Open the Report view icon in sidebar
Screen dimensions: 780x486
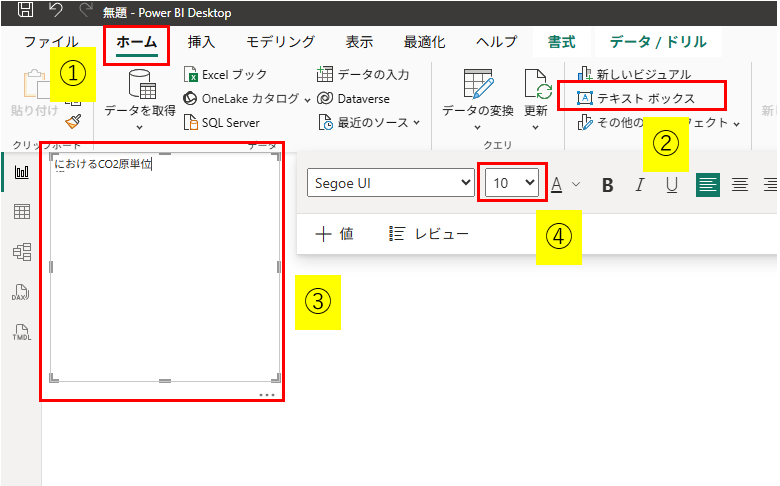(x=22, y=172)
